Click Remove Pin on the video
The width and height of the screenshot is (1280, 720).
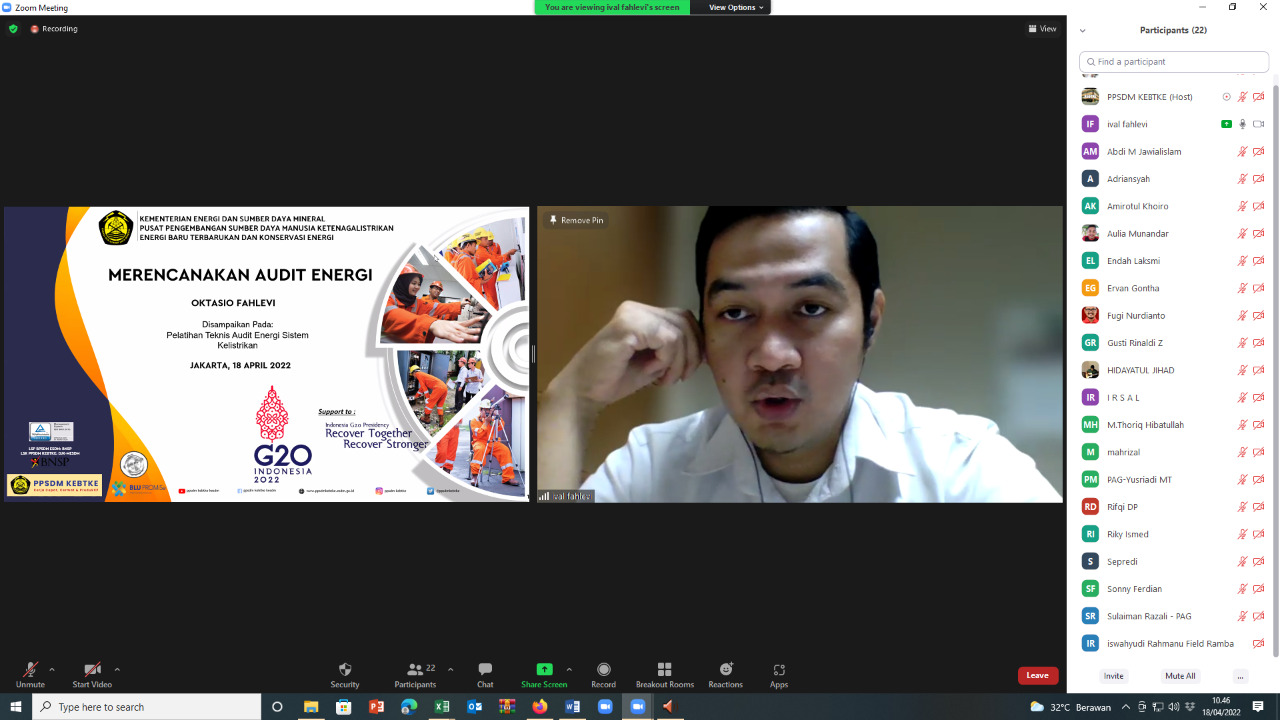tap(576, 220)
